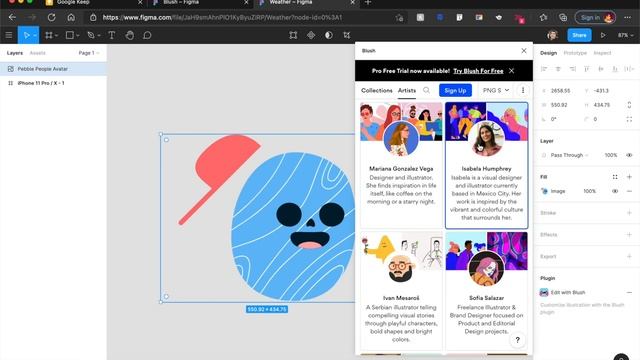Navigate back in the browser
Viewport: 640px width, 360px height.
click(x=12, y=17)
